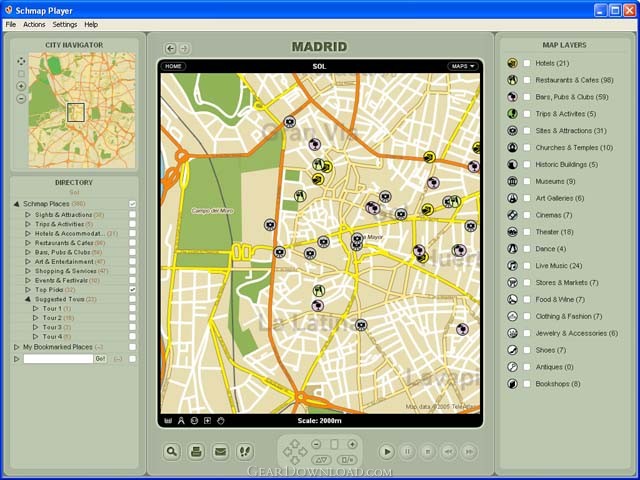Click the Trips & Activities layer icon
Image resolution: width=640 pixels, height=480 pixels.
click(x=512, y=113)
